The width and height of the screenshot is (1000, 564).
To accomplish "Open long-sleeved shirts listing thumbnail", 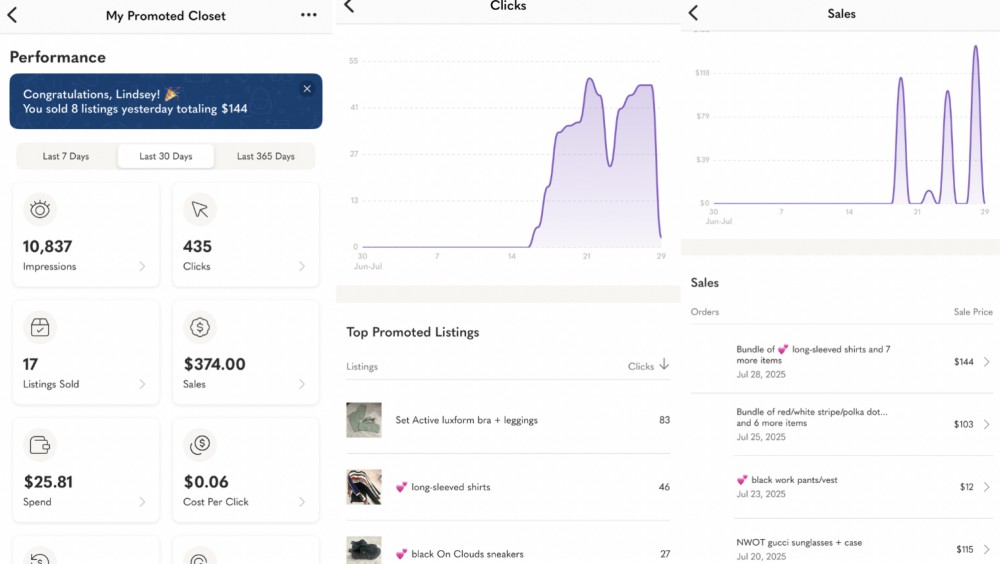I will [x=364, y=487].
